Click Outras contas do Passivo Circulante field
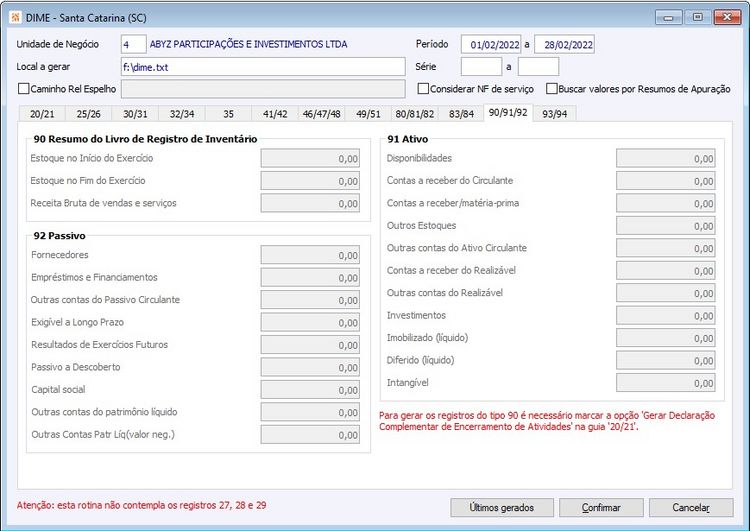This screenshot has height=531, width=750. [x=310, y=300]
